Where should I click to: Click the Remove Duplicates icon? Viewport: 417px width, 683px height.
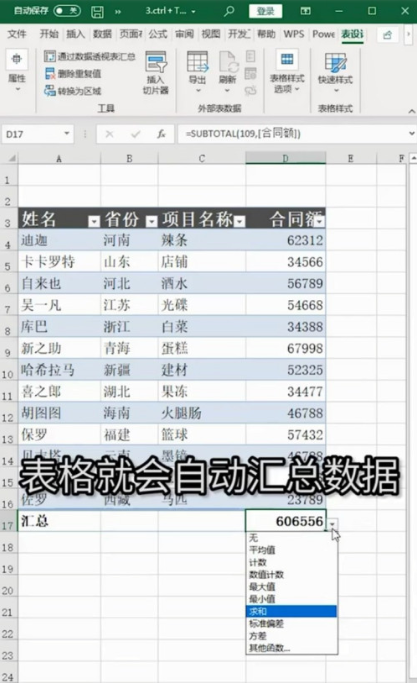coord(50,73)
